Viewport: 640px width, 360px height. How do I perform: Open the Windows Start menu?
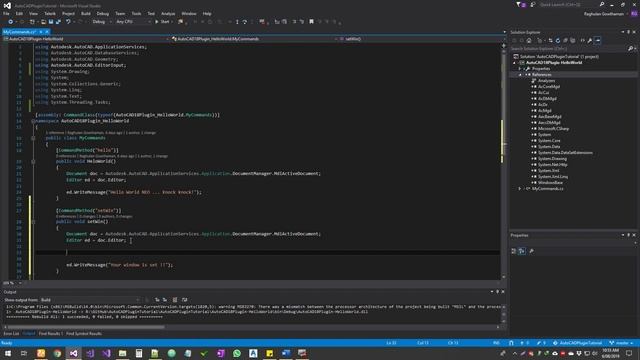8,353
